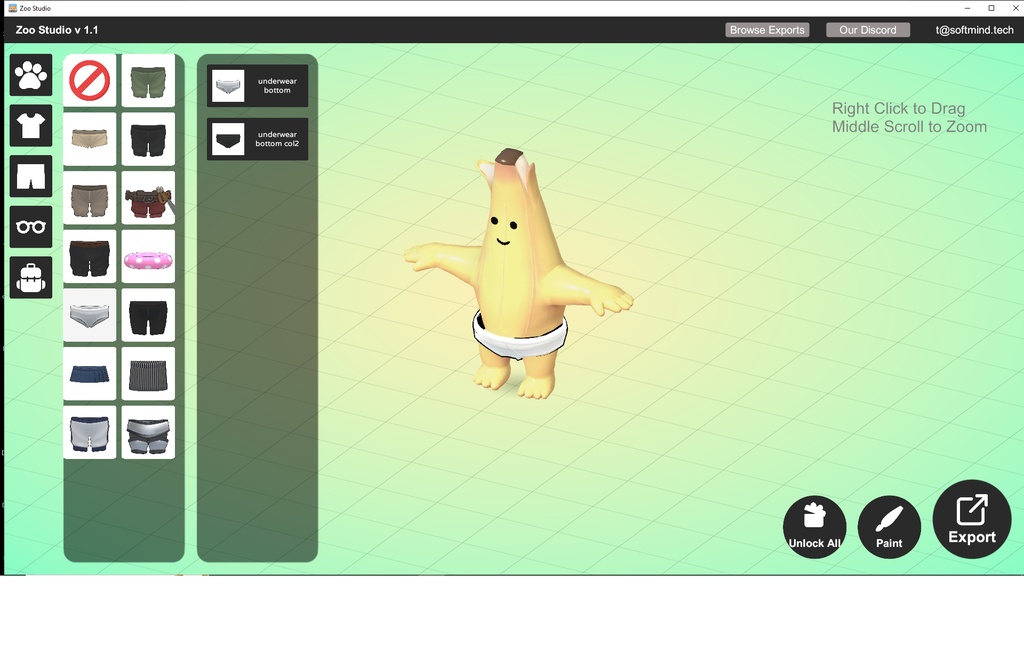Image resolution: width=1024 pixels, height=661 pixels.
Task: Select the paw character category
Action: click(x=30, y=75)
